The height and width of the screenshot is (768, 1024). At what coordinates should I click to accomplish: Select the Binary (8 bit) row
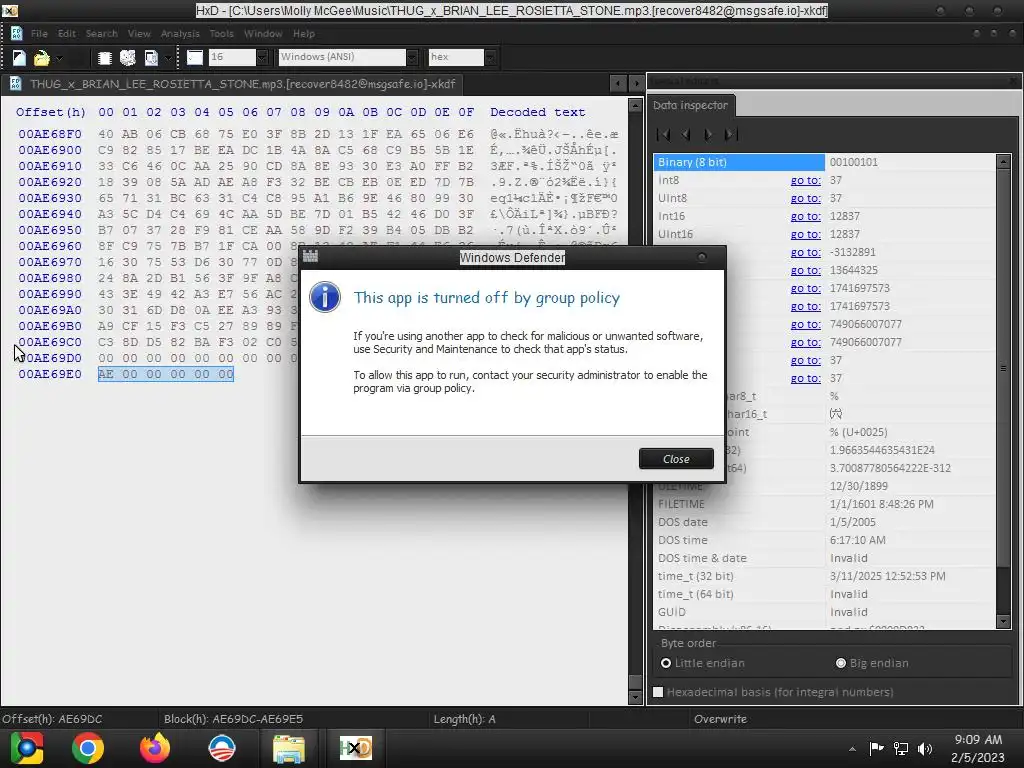[x=824, y=162]
